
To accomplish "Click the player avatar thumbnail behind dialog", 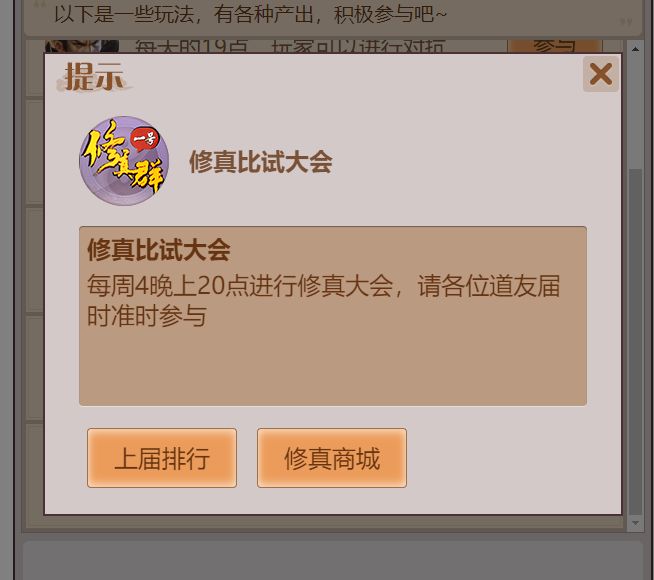I will [82, 46].
